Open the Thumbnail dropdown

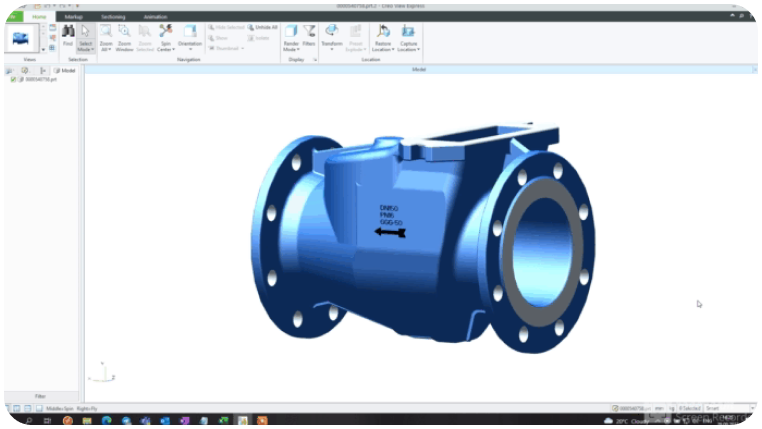226,49
